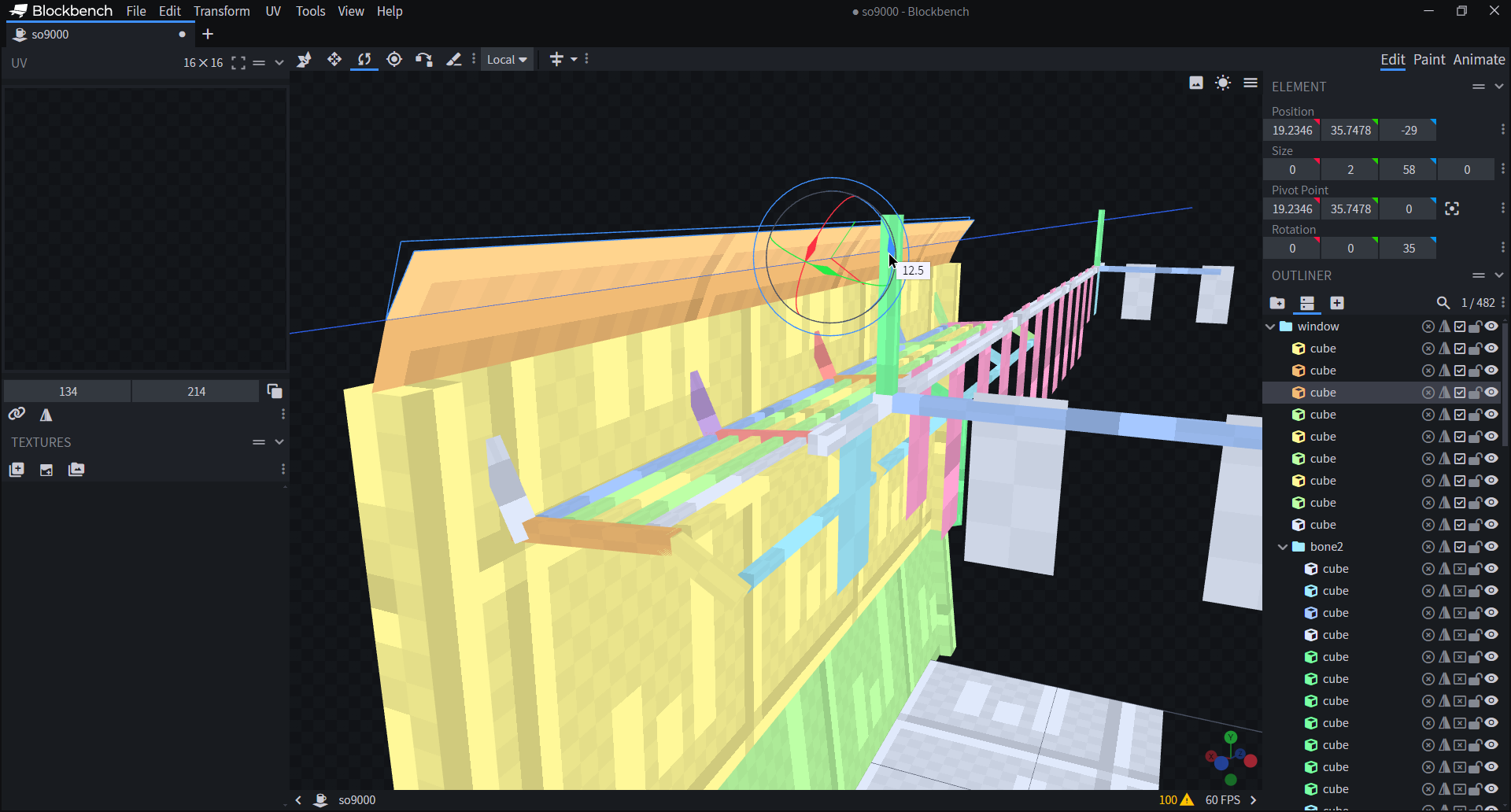Collapse the Textures panel with its chevron

tap(279, 442)
